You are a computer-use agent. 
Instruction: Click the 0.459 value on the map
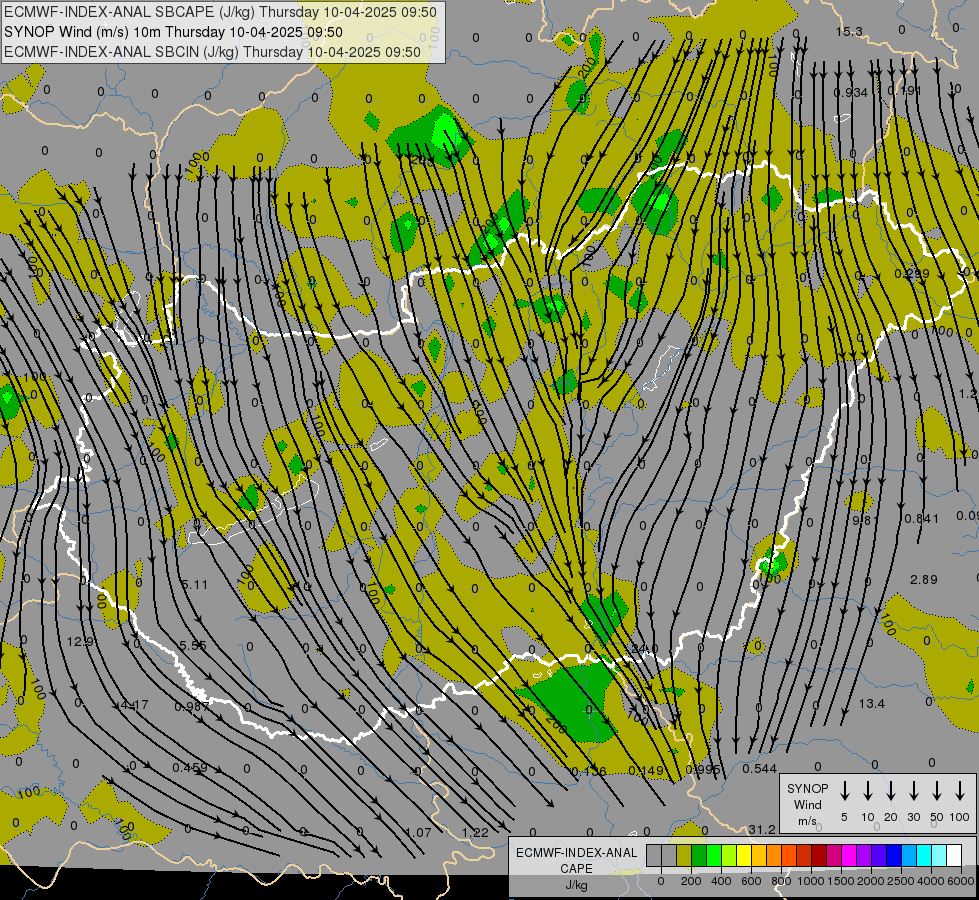click(x=190, y=768)
